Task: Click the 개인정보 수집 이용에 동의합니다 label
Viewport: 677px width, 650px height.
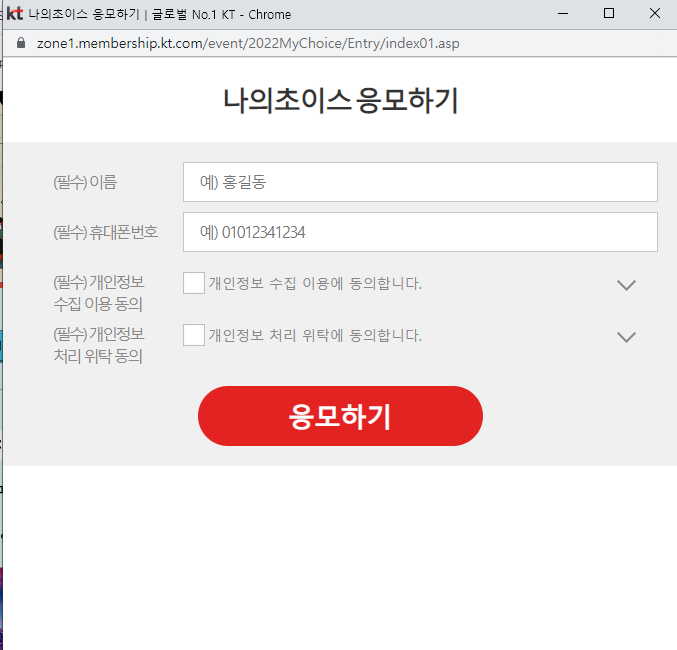Action: tap(315, 284)
